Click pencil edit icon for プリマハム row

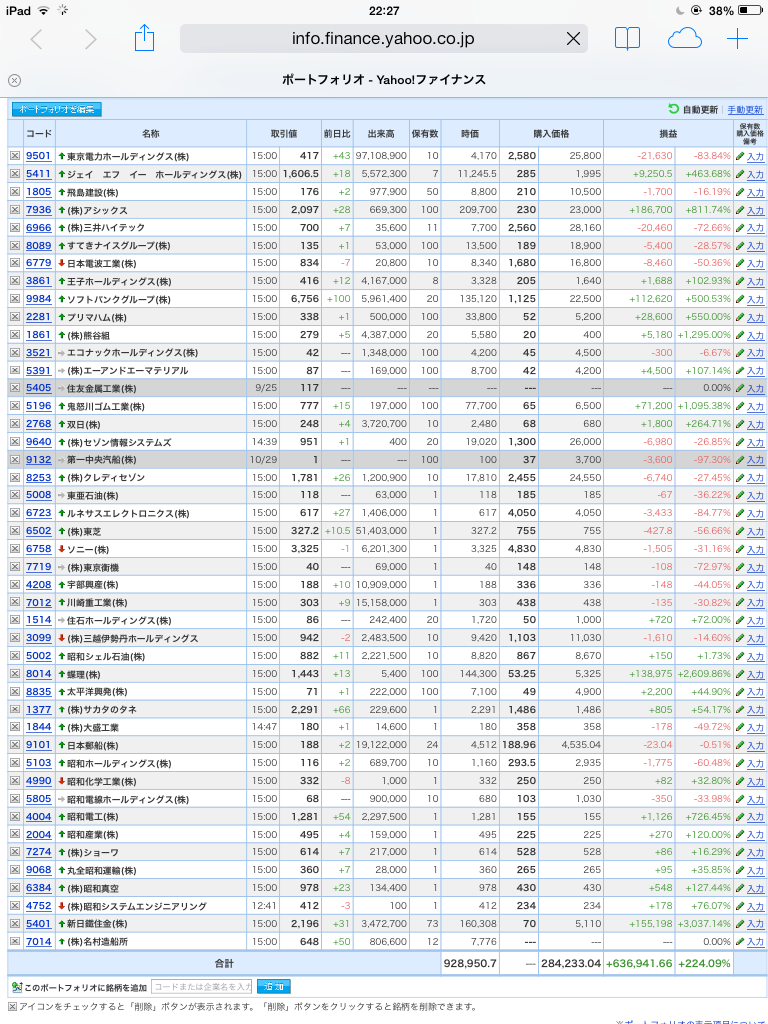point(740,317)
